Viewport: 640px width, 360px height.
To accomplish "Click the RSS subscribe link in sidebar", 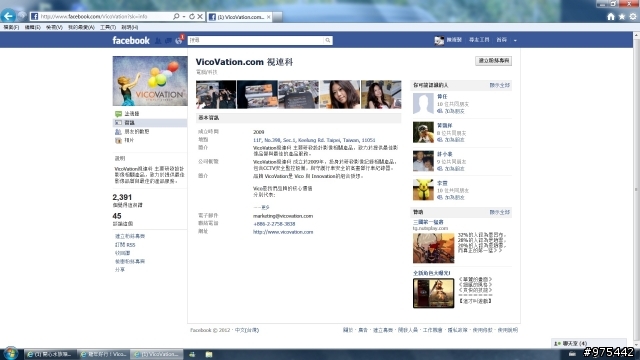I will 125,244.
